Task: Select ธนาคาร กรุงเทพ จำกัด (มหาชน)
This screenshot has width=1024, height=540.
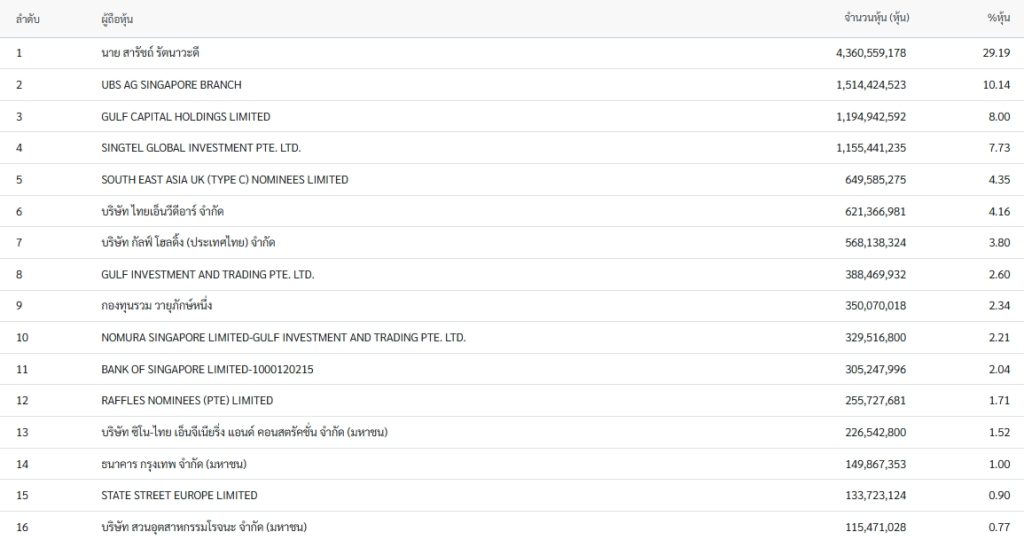Action: pyautogui.click(x=174, y=464)
